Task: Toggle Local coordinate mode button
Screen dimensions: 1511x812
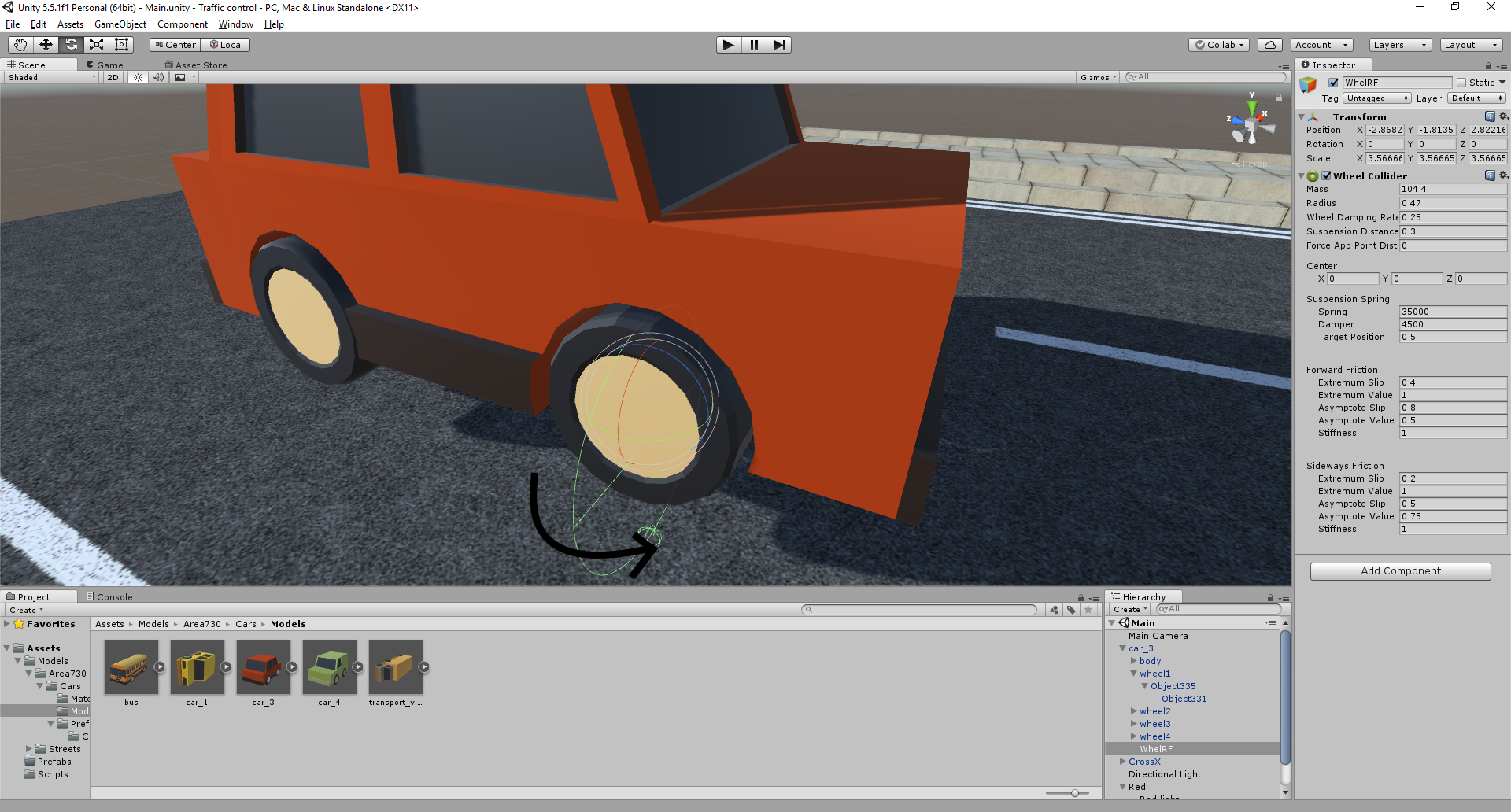Action: coord(226,45)
